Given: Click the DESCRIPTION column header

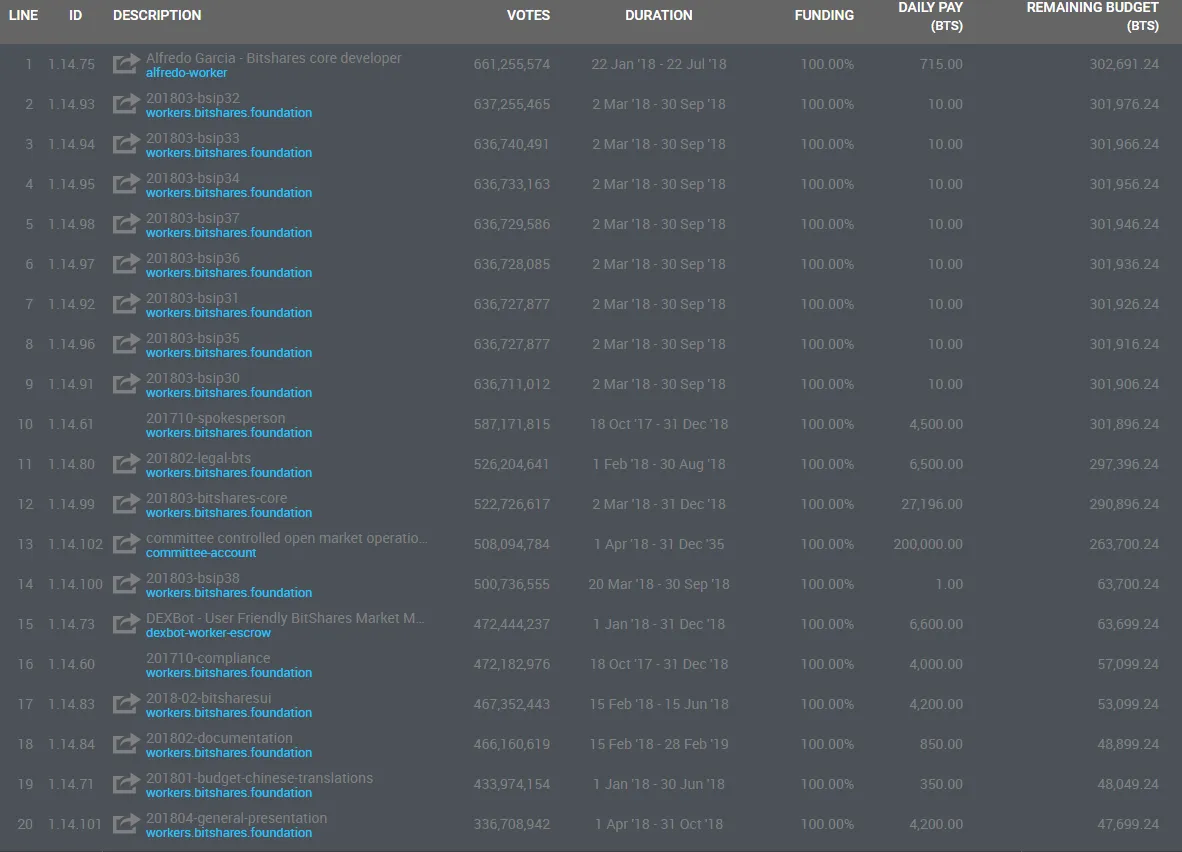Looking at the screenshot, I should pos(157,15).
